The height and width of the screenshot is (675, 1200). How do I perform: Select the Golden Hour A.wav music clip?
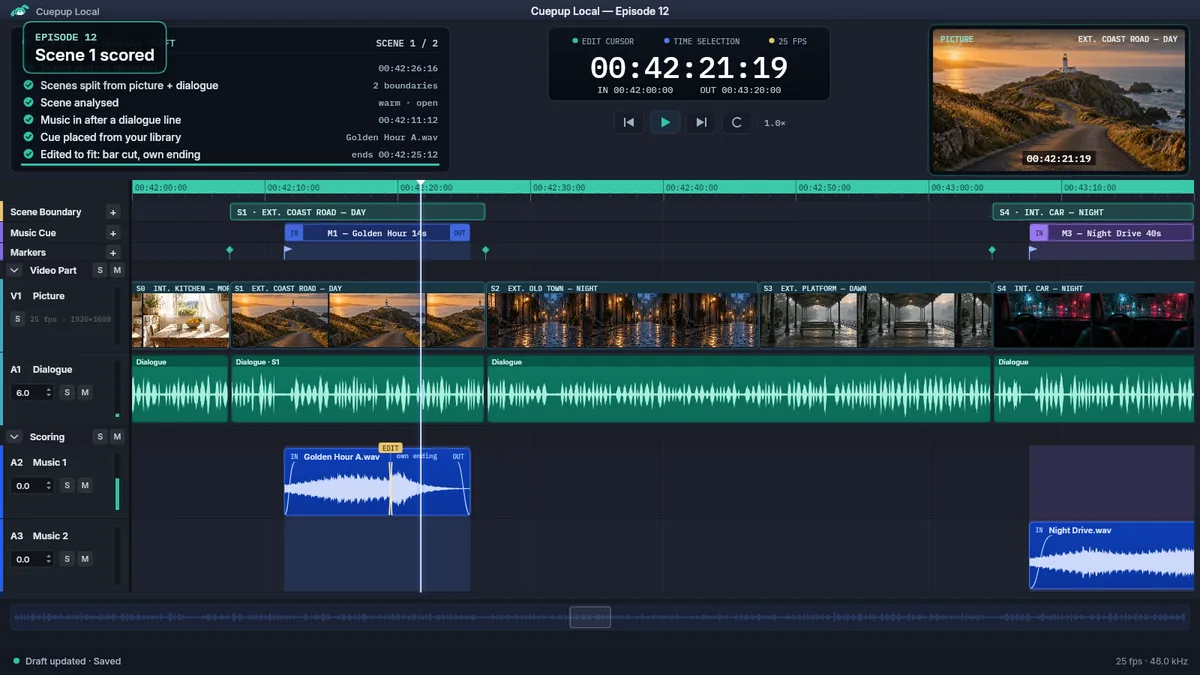[377, 482]
